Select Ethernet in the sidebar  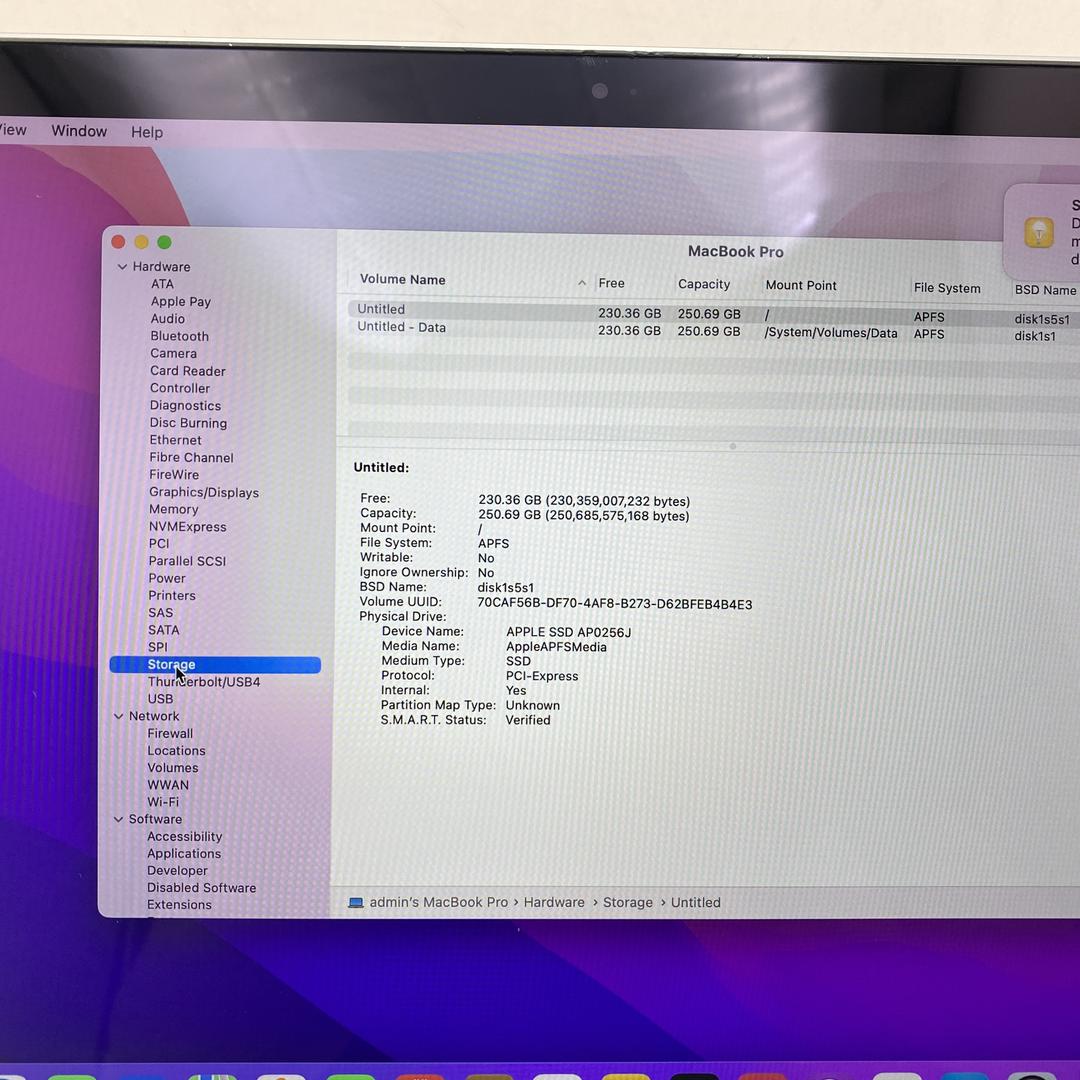[x=176, y=440]
